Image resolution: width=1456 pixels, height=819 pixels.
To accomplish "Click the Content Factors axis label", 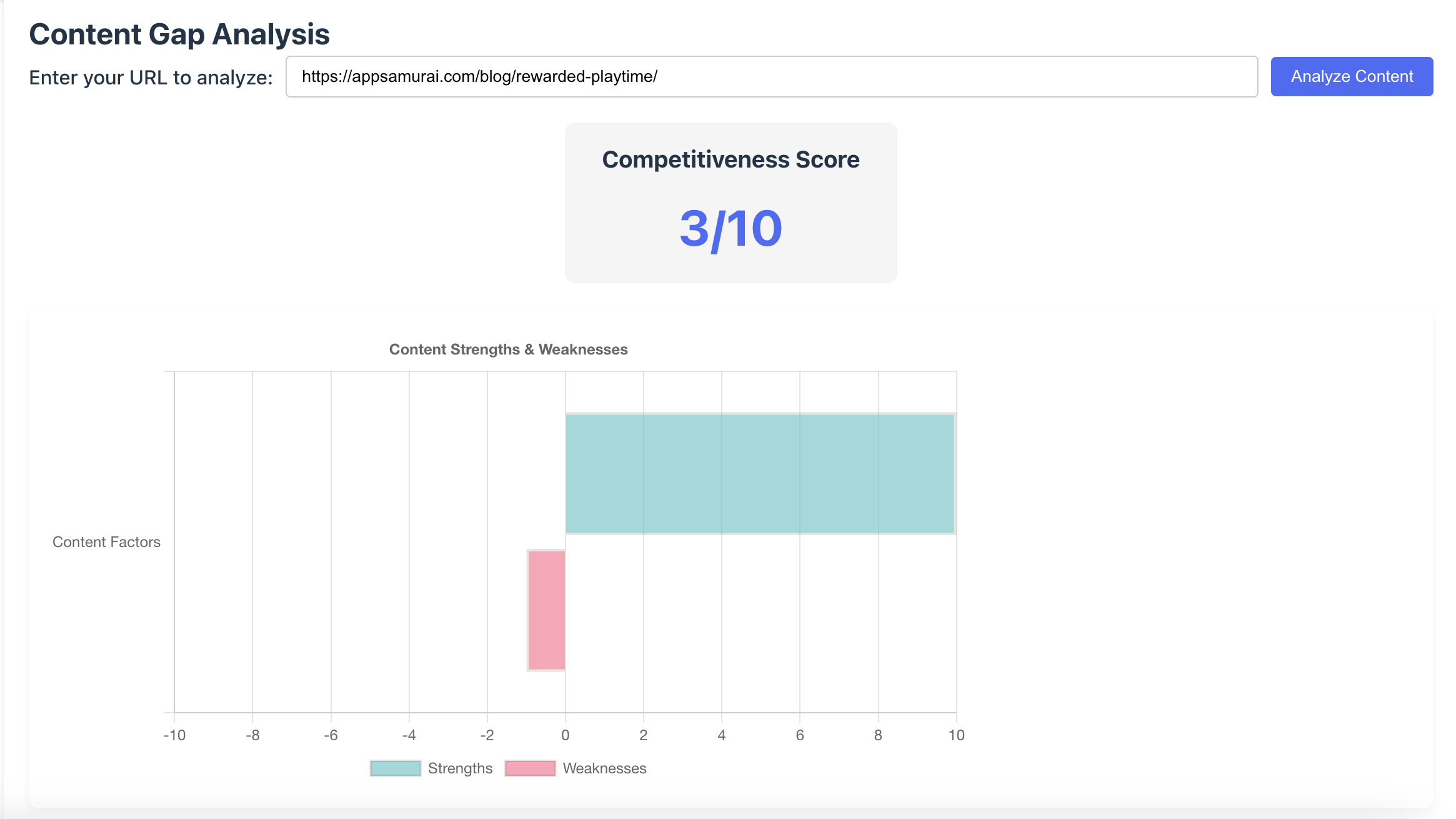I will click(106, 542).
